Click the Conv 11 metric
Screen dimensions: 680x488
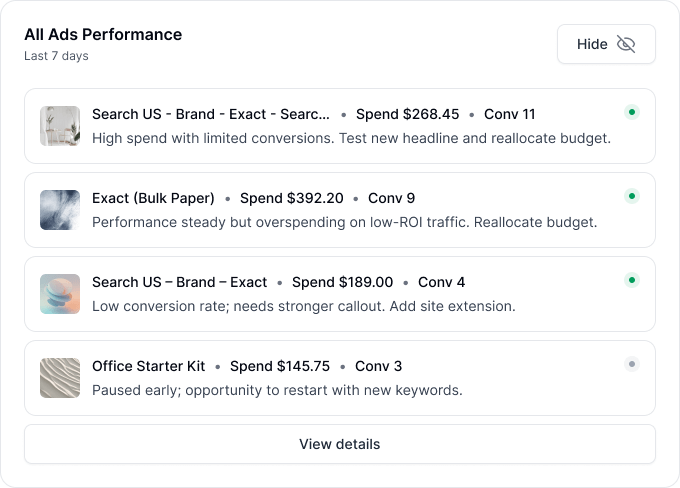coord(509,114)
